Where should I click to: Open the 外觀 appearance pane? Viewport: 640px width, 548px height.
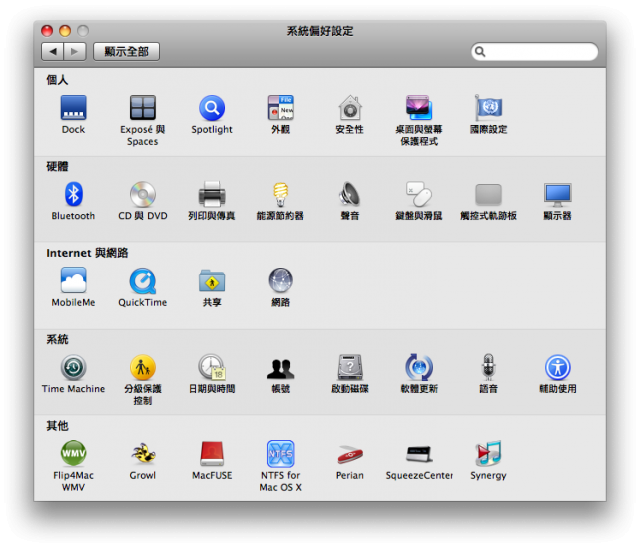click(x=280, y=108)
